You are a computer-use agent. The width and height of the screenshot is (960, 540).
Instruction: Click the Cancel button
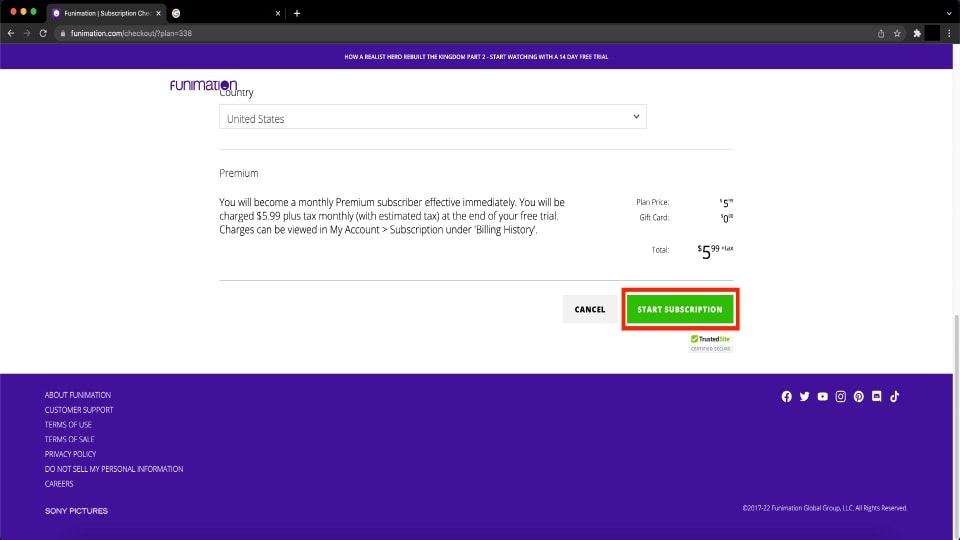tap(590, 309)
